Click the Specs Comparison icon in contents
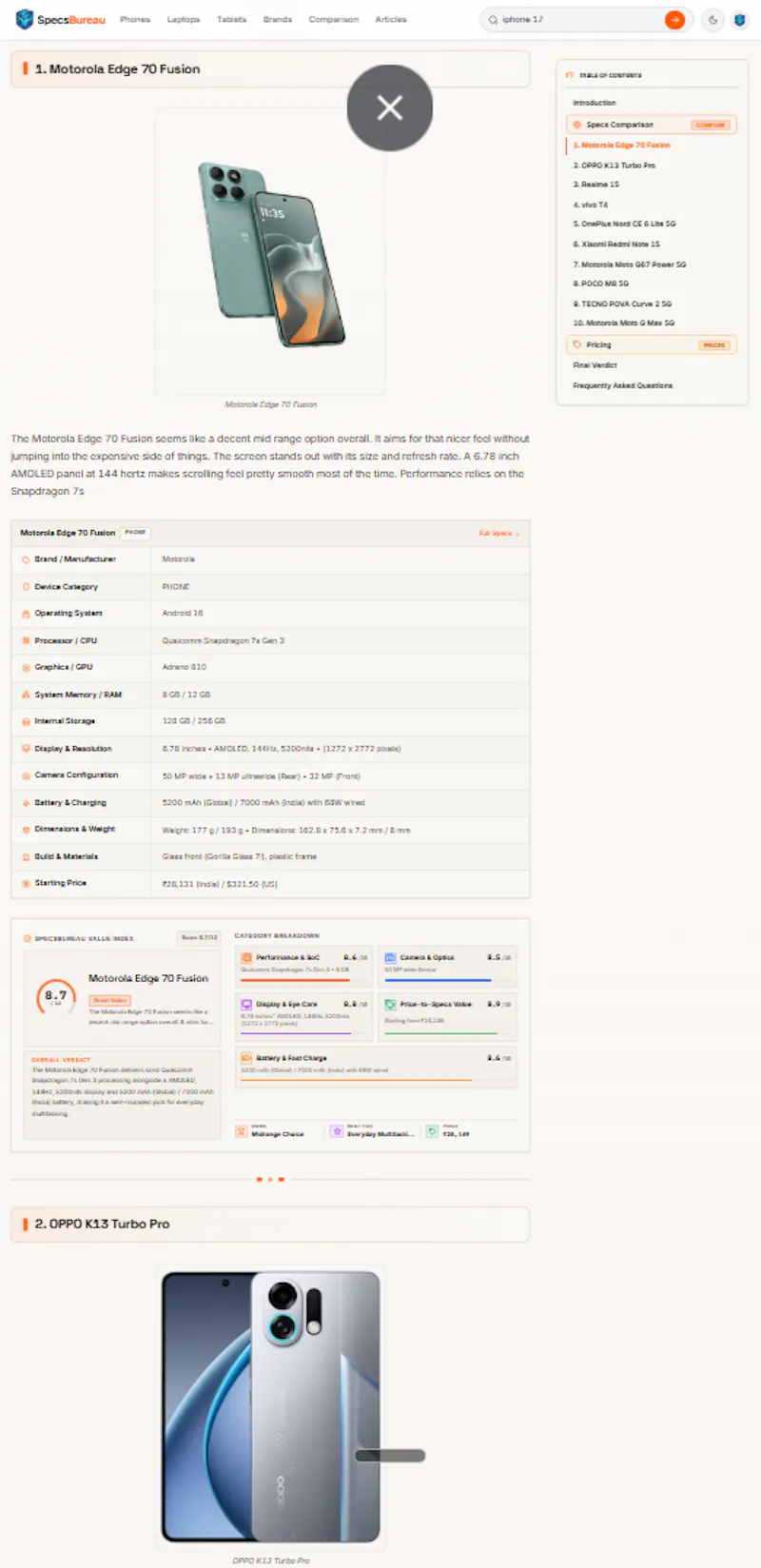761x1568 pixels. click(576, 125)
